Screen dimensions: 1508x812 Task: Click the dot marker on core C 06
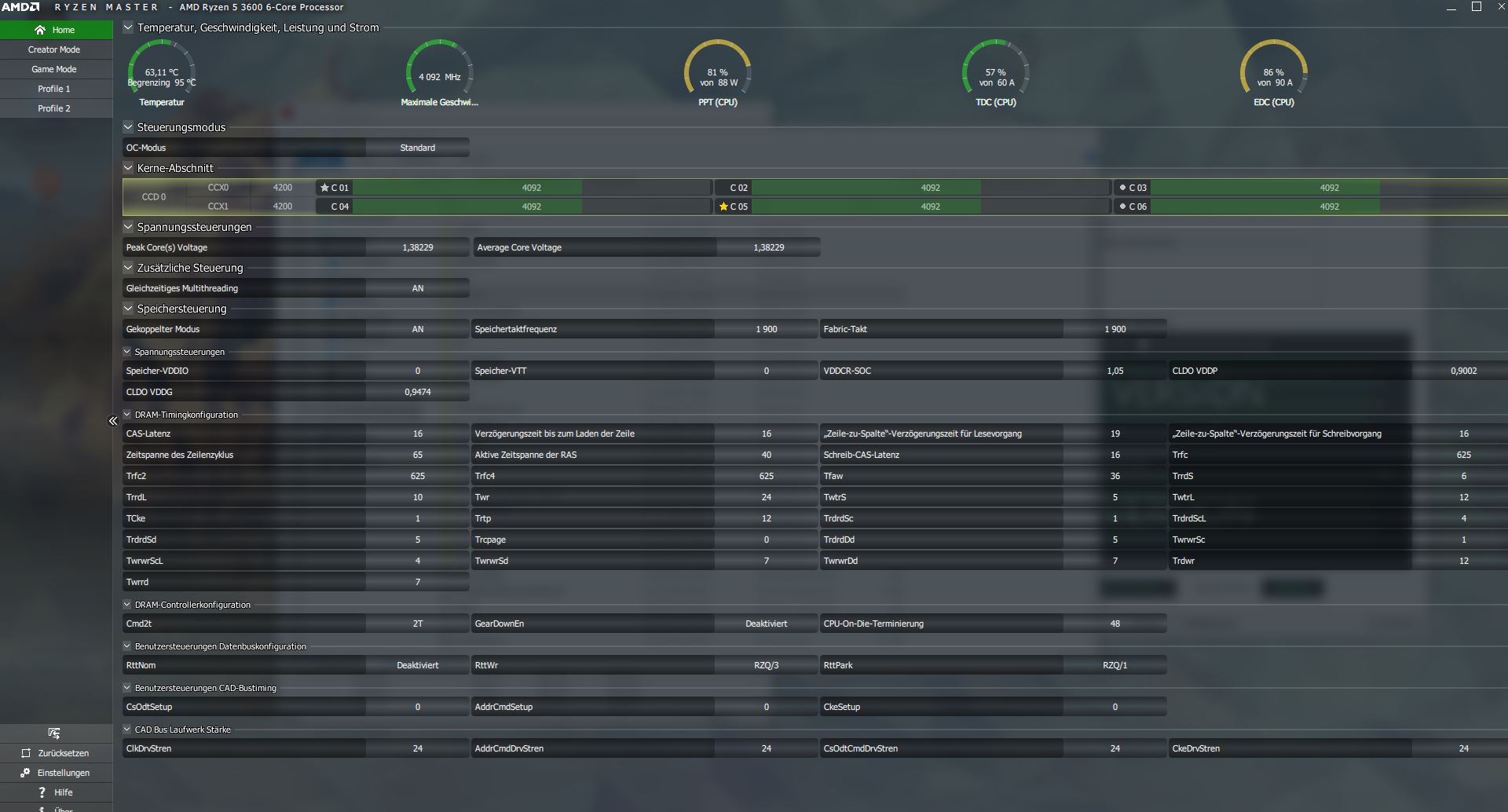click(x=1122, y=207)
